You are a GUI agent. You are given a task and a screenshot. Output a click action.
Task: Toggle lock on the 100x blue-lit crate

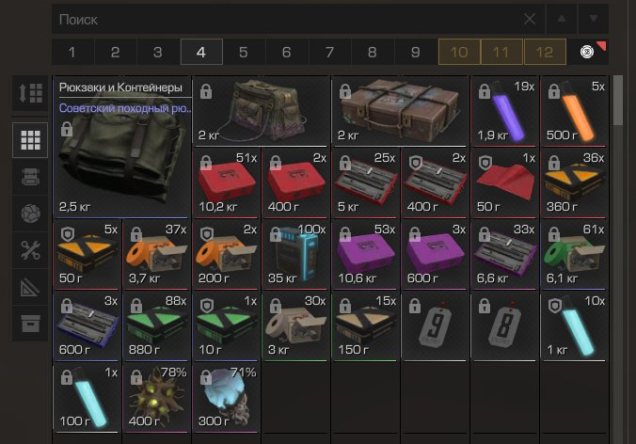point(275,234)
